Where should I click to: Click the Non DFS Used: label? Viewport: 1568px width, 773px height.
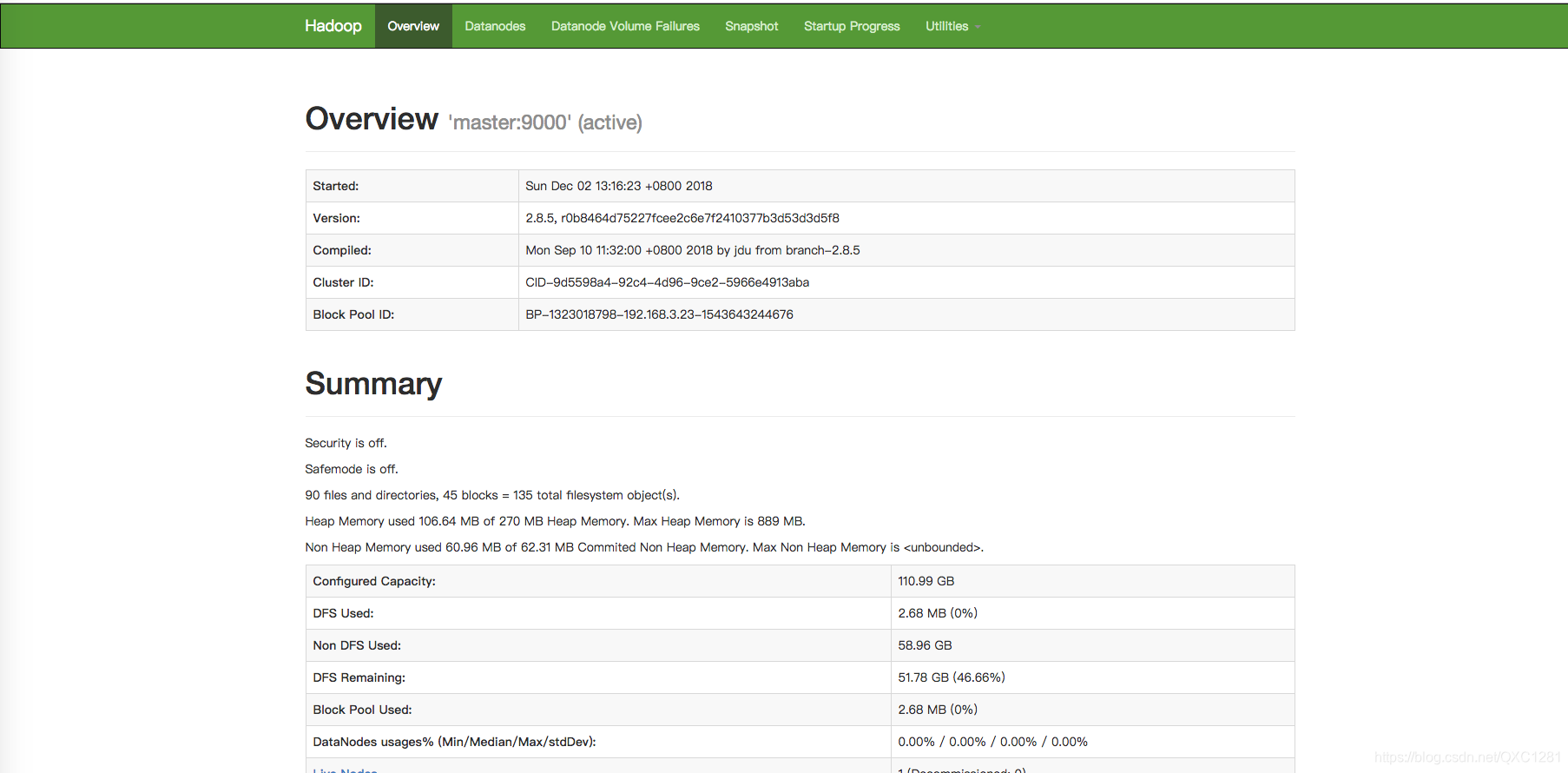(x=357, y=645)
